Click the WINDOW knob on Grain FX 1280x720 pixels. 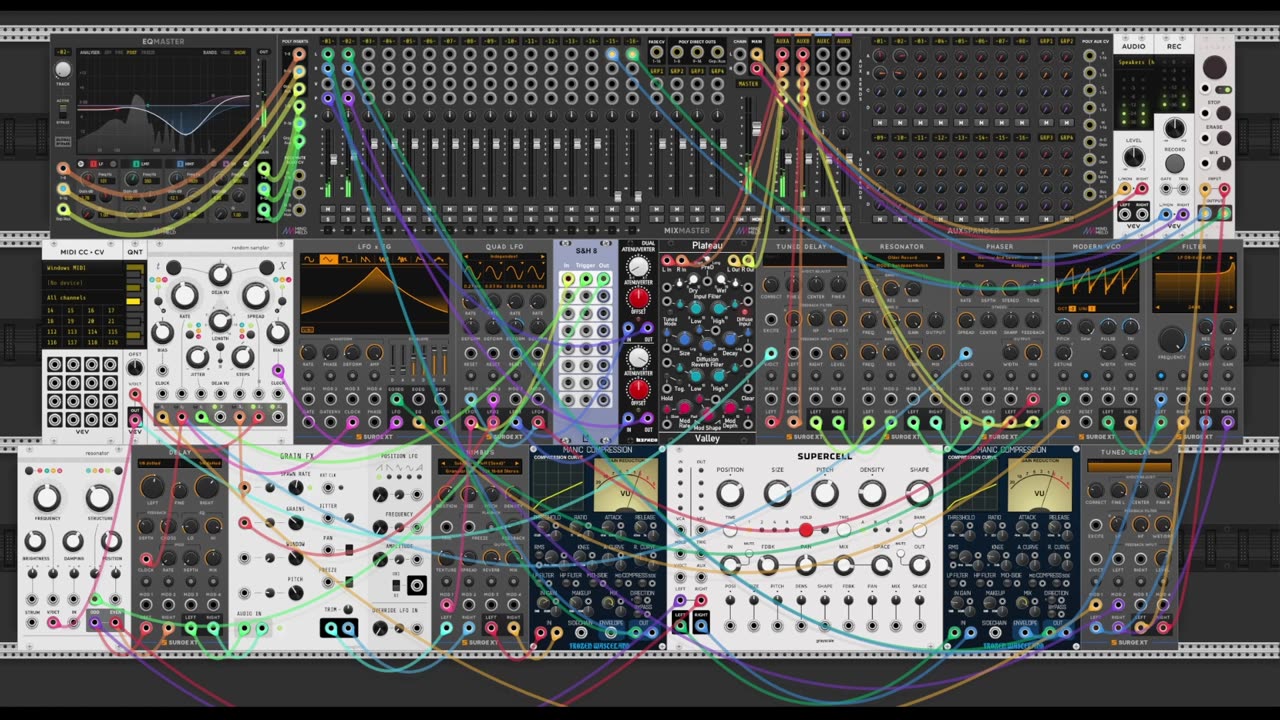[295, 557]
